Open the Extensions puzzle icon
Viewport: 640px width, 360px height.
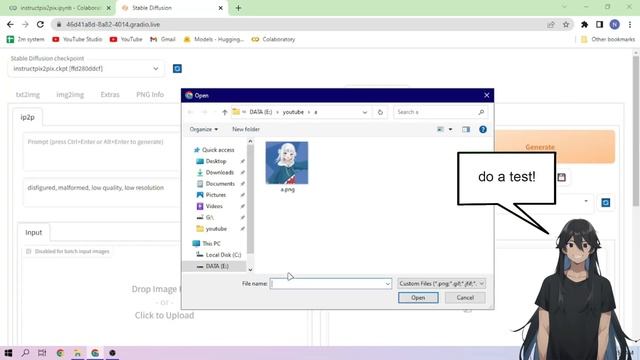pos(584,24)
